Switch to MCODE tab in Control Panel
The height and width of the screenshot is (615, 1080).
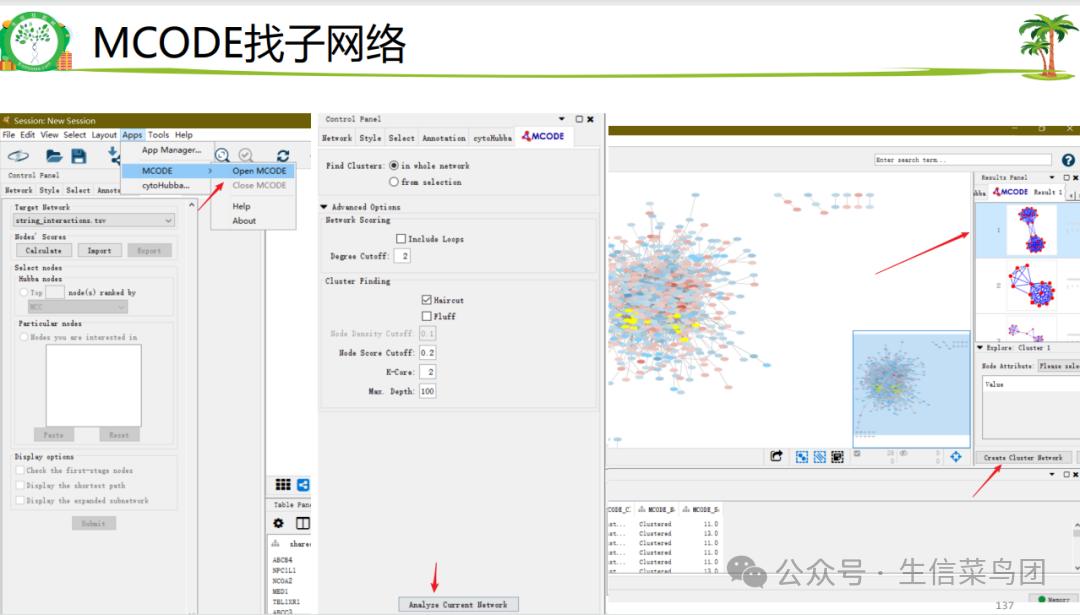pyautogui.click(x=543, y=136)
